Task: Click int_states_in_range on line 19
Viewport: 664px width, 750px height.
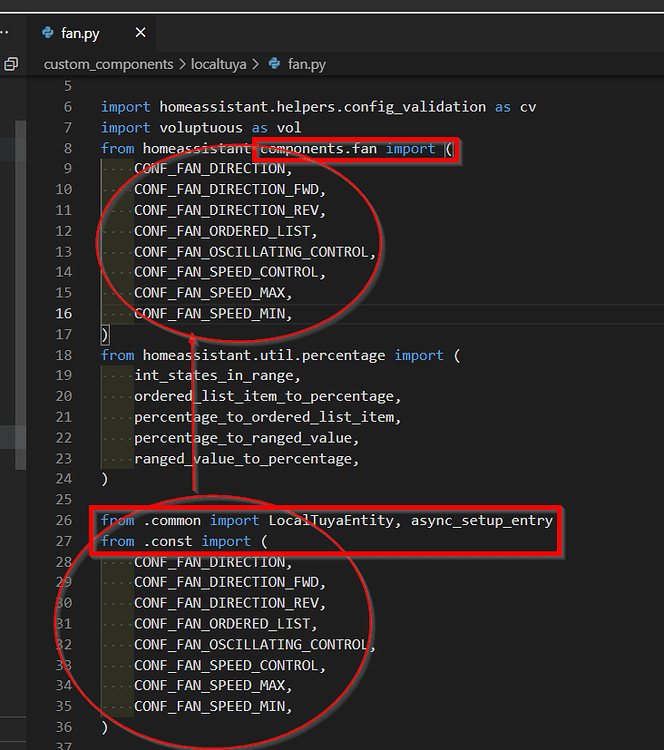Action: [x=216, y=375]
